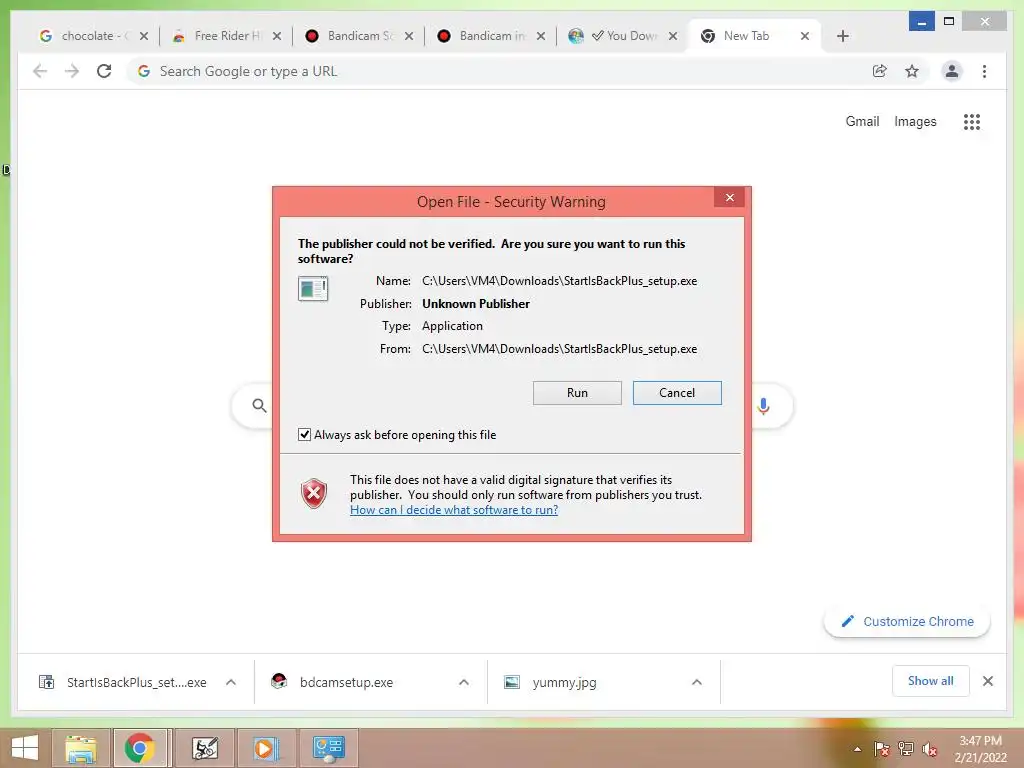This screenshot has height=768, width=1024.
Task: Cancel the security warning dialog
Action: click(677, 392)
